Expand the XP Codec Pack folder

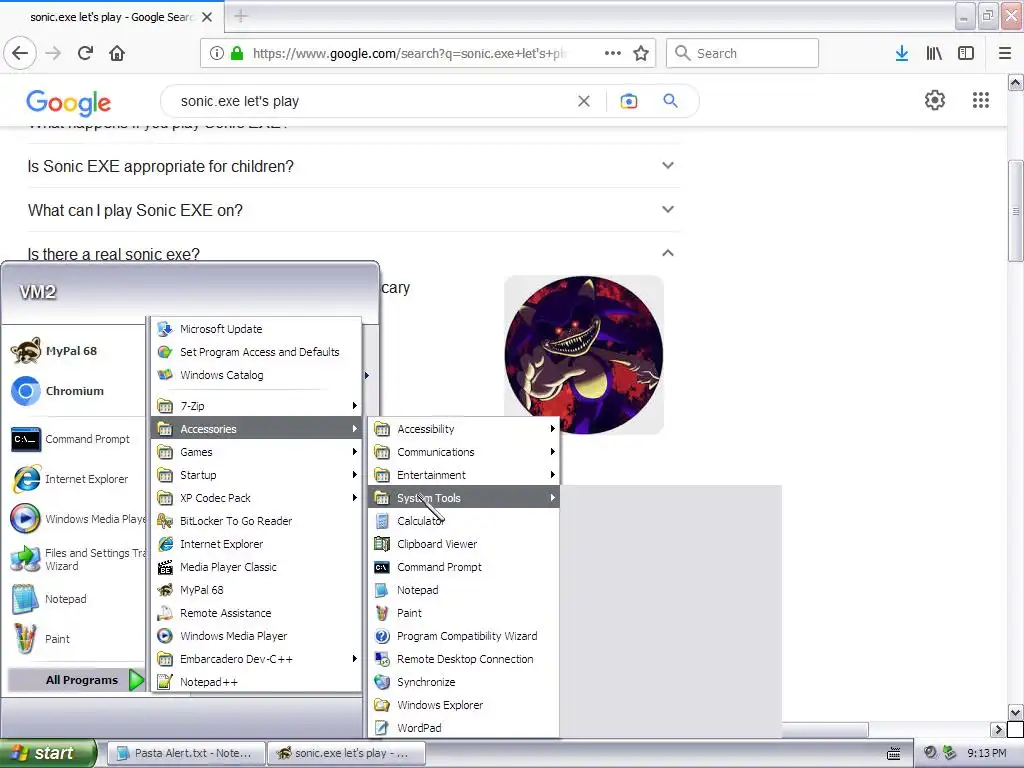pos(257,498)
